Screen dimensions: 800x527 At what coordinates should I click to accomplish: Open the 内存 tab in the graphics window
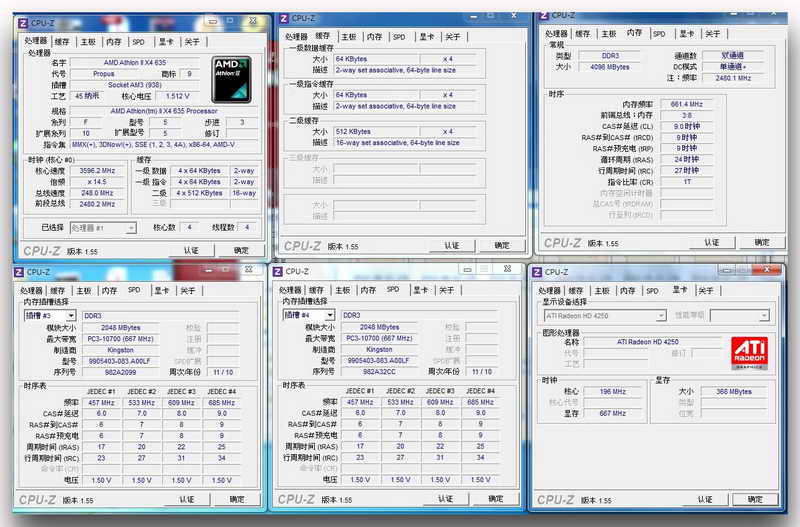pos(627,290)
